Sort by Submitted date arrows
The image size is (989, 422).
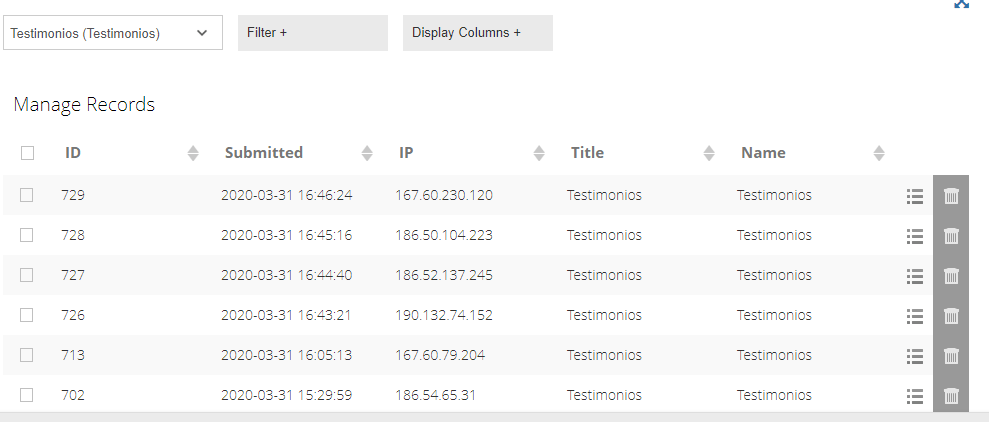[367, 153]
